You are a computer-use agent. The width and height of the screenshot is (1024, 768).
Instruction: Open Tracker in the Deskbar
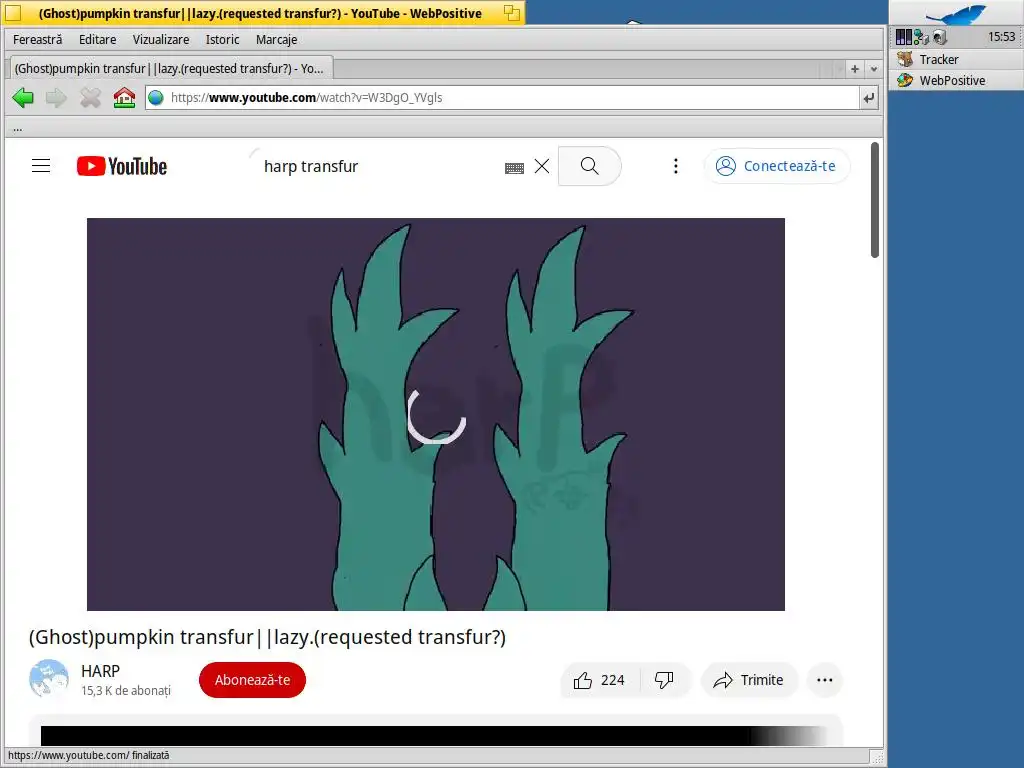tap(955, 59)
